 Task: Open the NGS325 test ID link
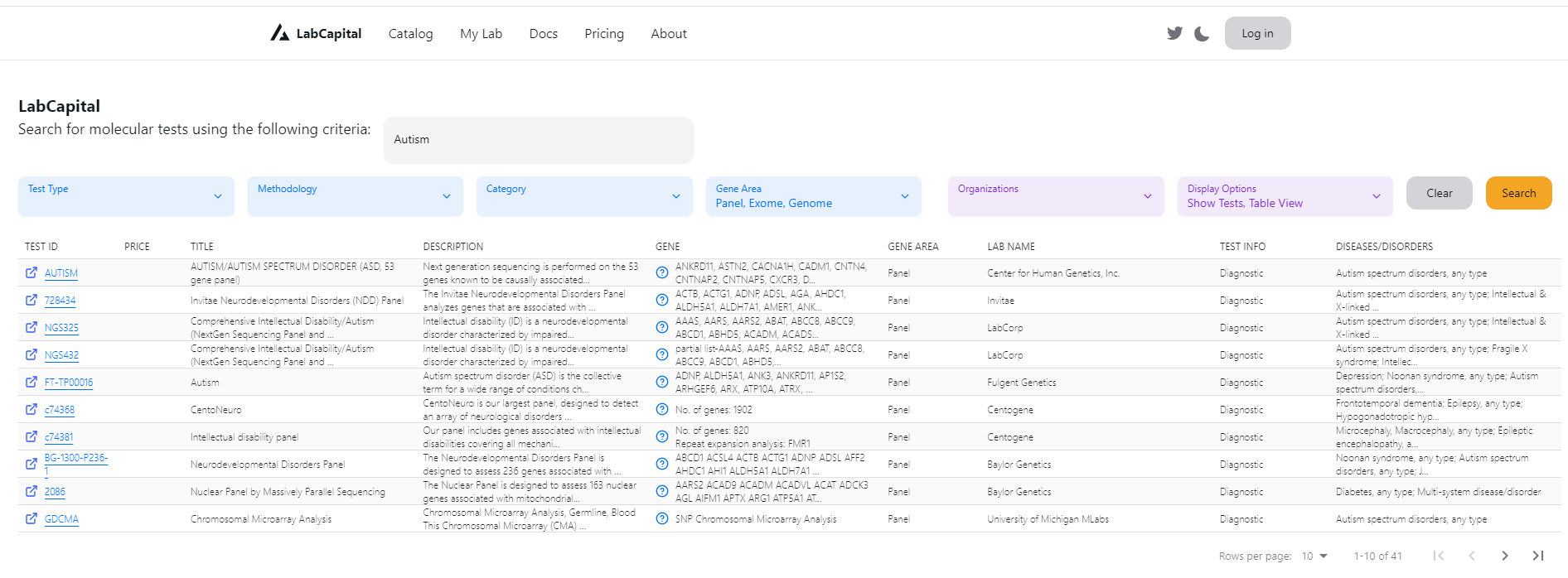pos(61,328)
